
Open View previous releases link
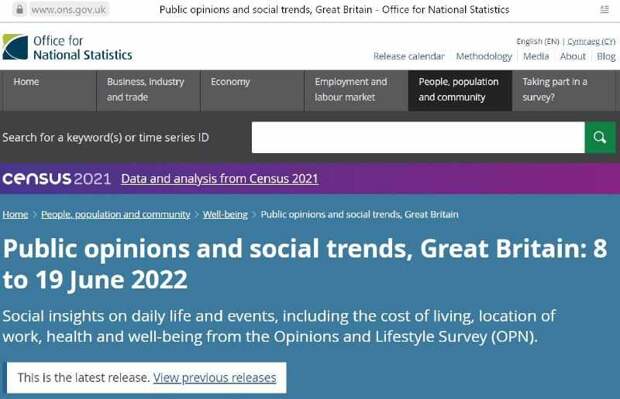pyautogui.click(x=215, y=378)
